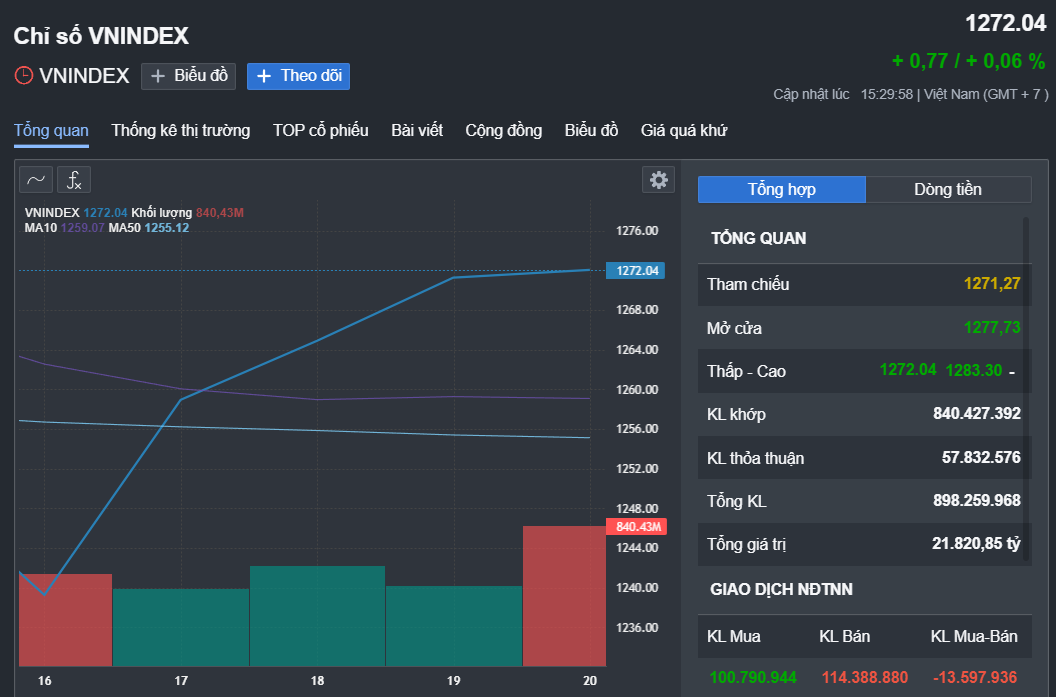Click the MA10 legend label
This screenshot has height=697, width=1056.
tap(41, 228)
